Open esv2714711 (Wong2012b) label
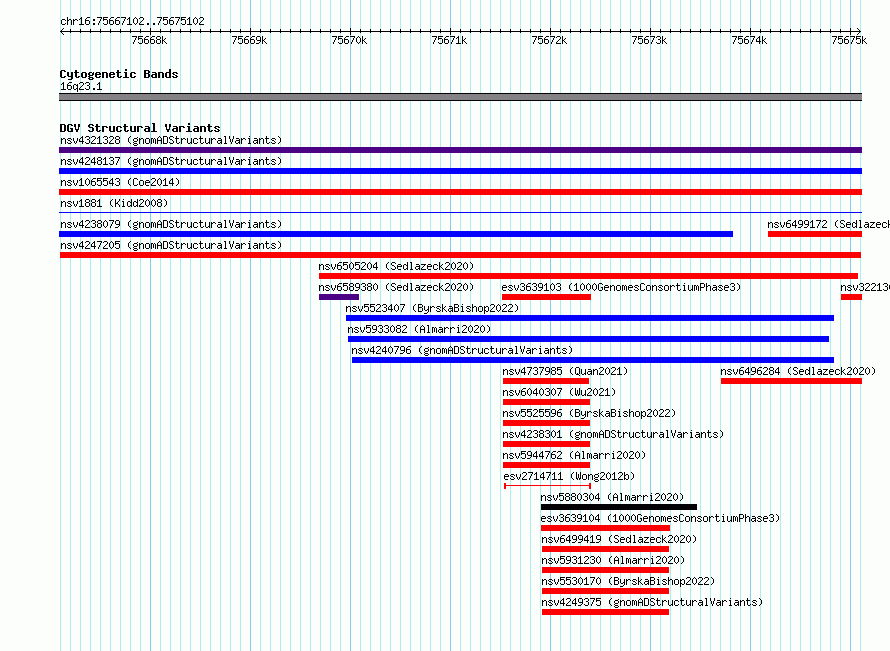Viewport: 890px width, 651px height. (x=569, y=476)
